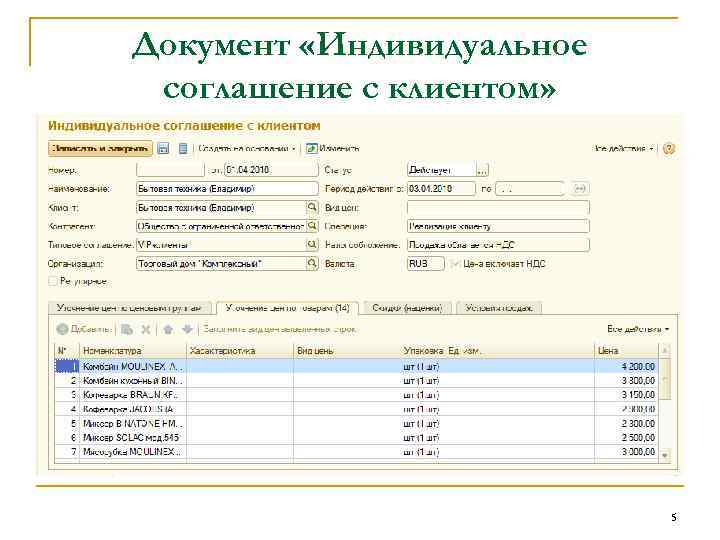This screenshot has height=540, width=720.
Task: Click the Наименование field 'Бытовая техника'
Action: (227, 189)
